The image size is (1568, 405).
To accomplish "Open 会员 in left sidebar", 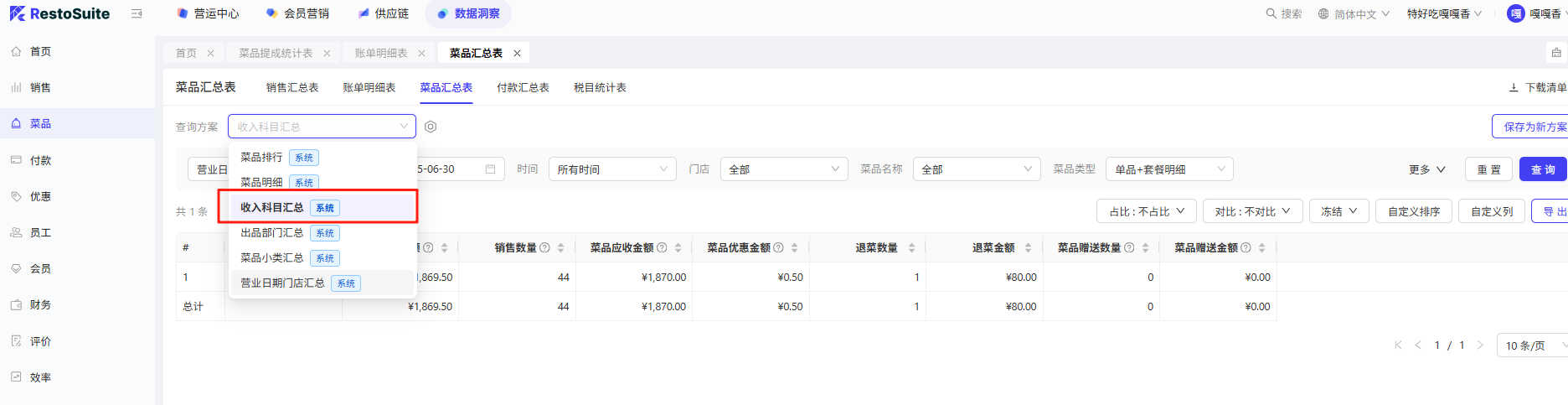I will pos(40,269).
